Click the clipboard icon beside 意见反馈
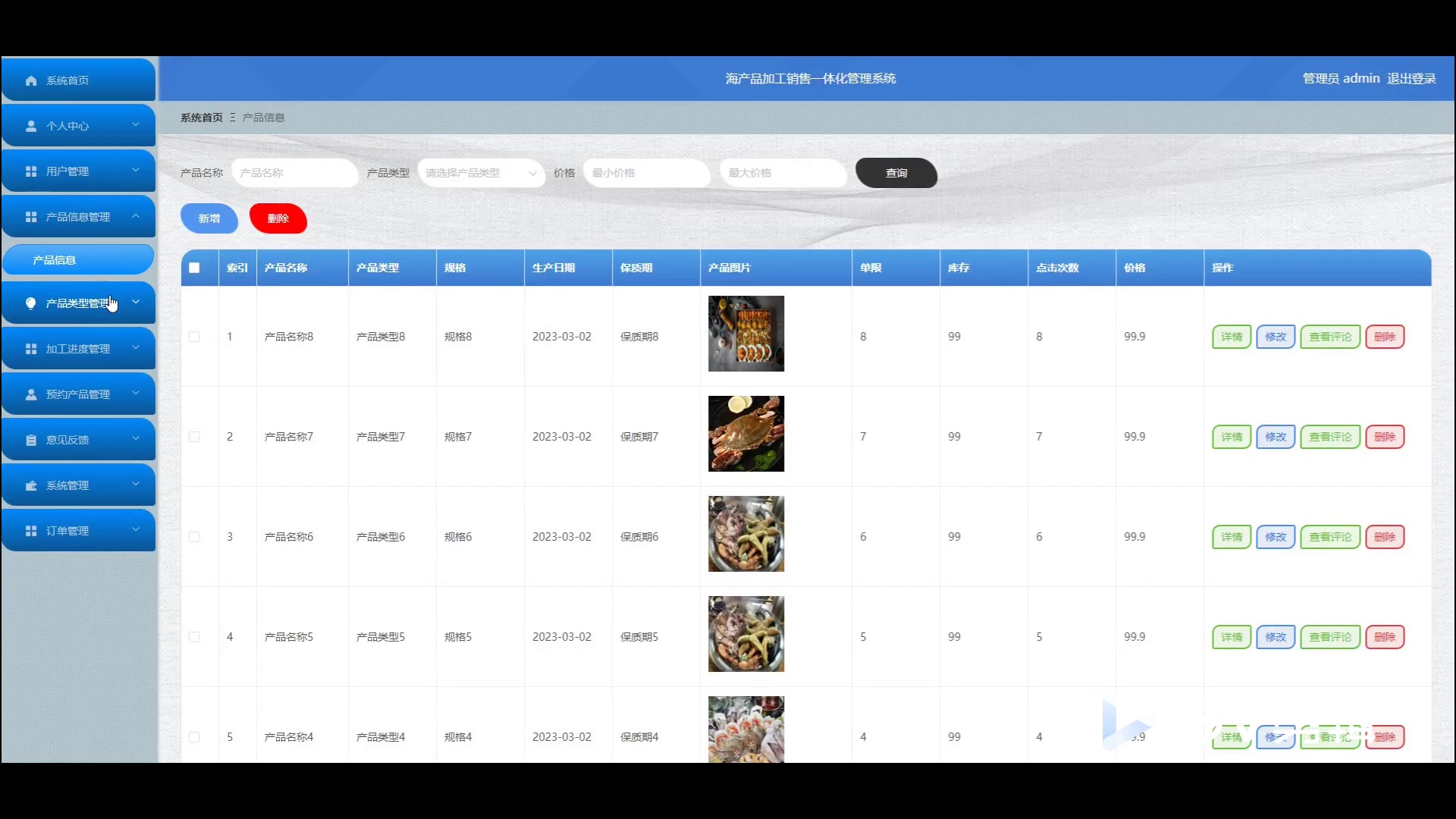The image size is (1456, 819). pyautogui.click(x=31, y=440)
